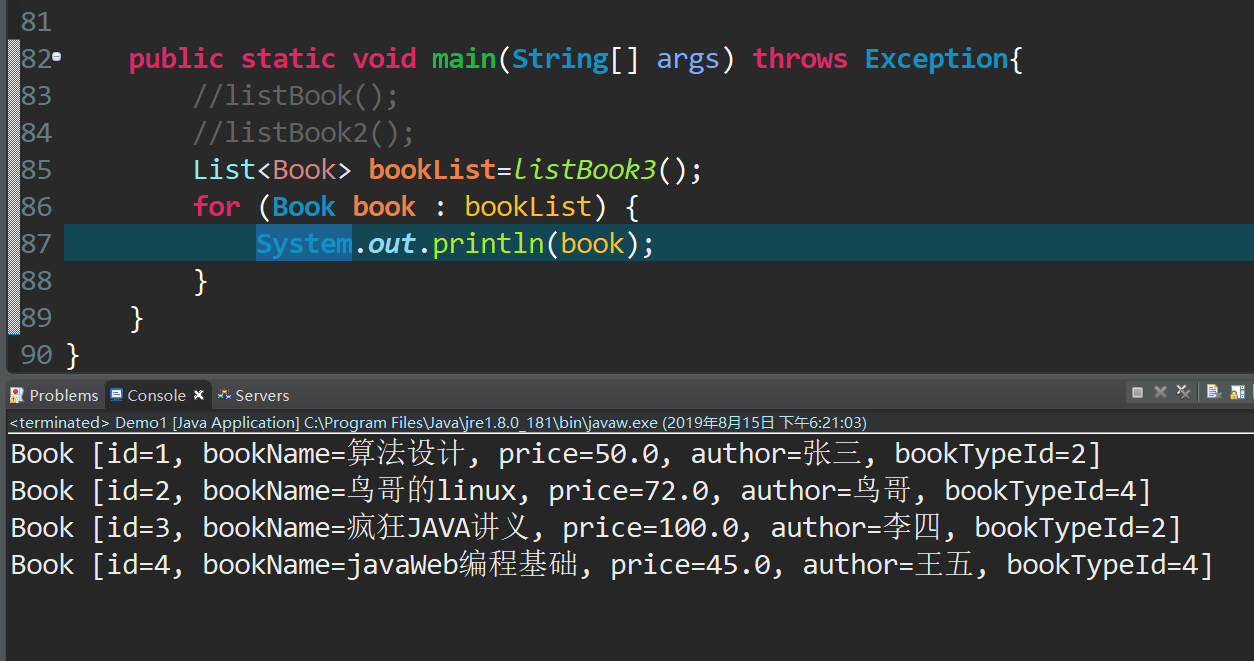Screen dimensions: 1254x661
Task: Click Remove All Terminated Launches icon
Action: 1183,393
